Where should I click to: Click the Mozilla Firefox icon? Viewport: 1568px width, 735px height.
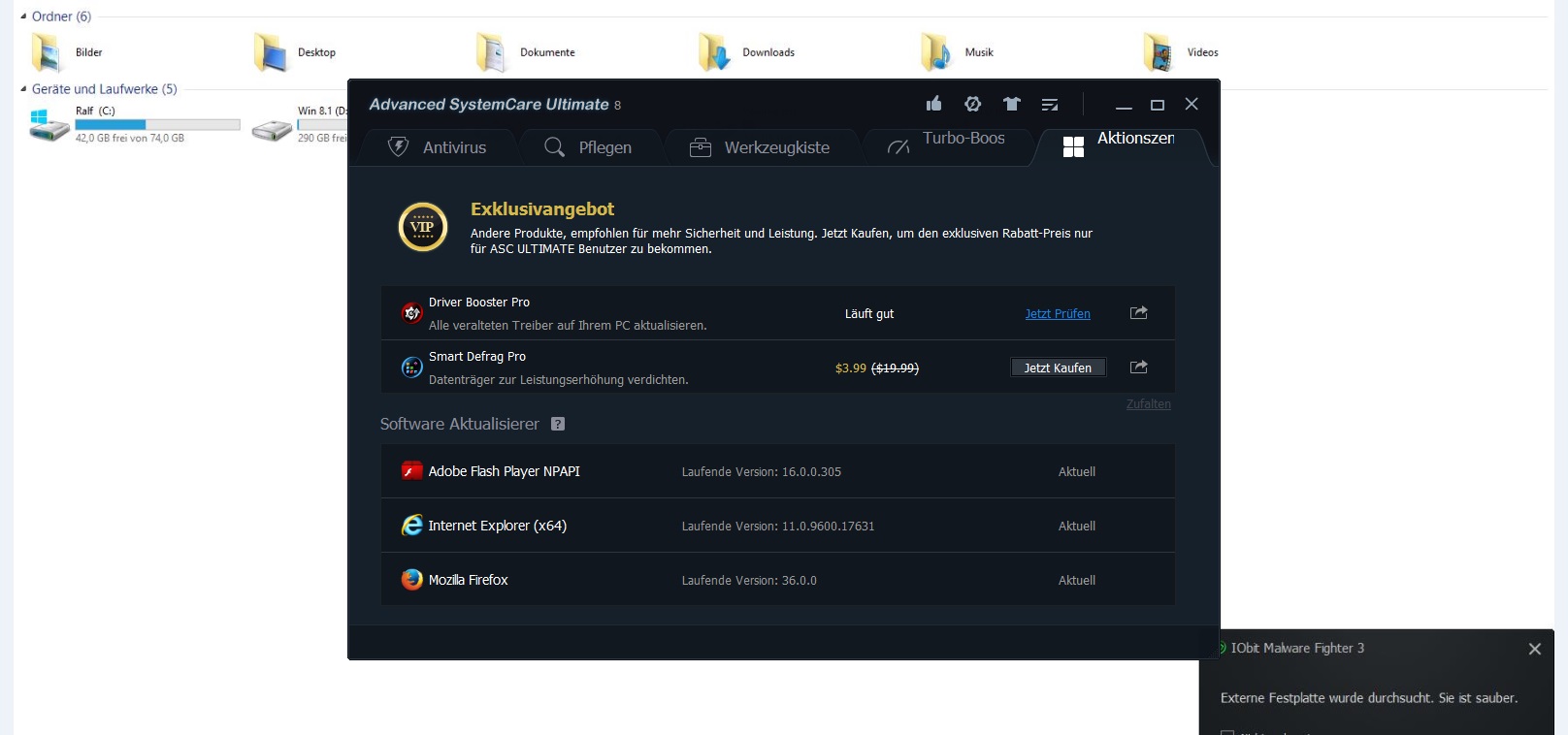click(x=411, y=580)
